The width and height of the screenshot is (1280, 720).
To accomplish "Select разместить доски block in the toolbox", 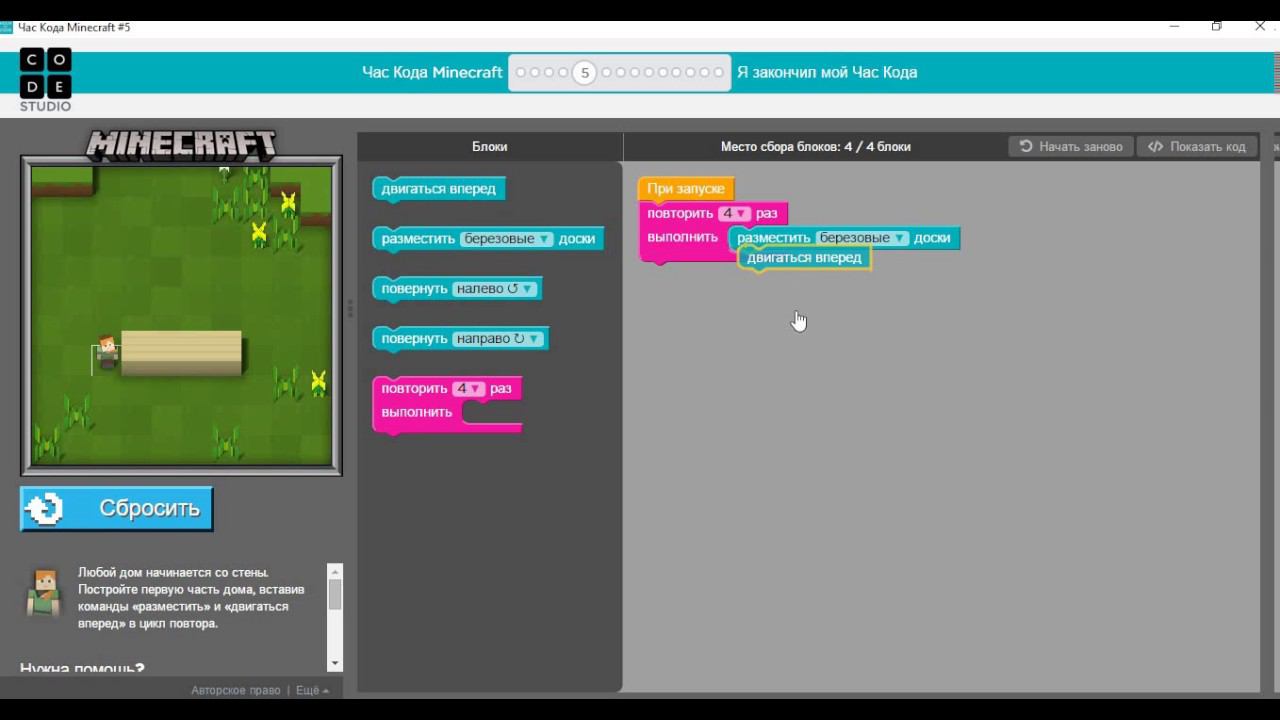I will (488, 239).
